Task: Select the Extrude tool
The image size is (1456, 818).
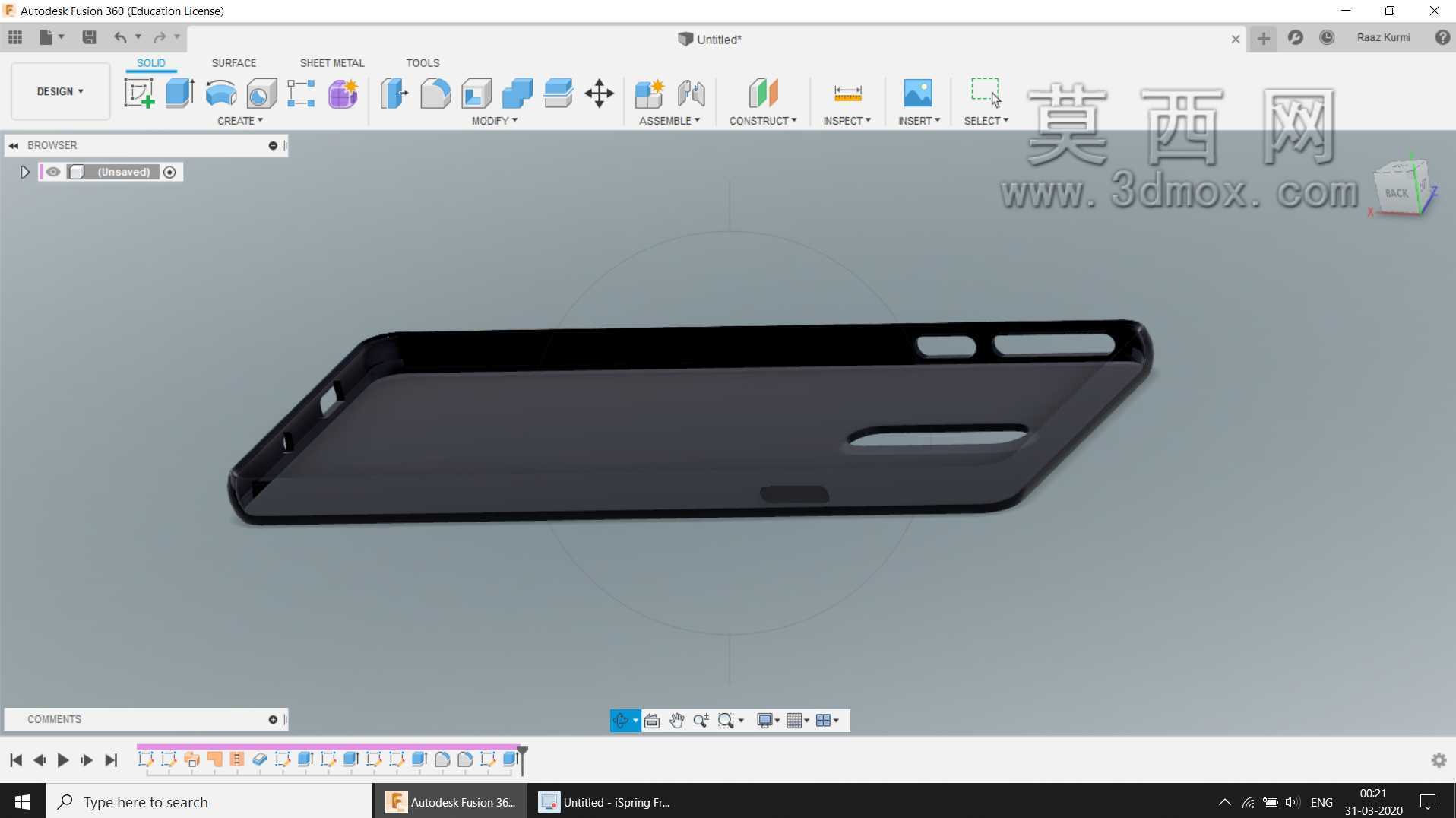Action: pyautogui.click(x=180, y=94)
